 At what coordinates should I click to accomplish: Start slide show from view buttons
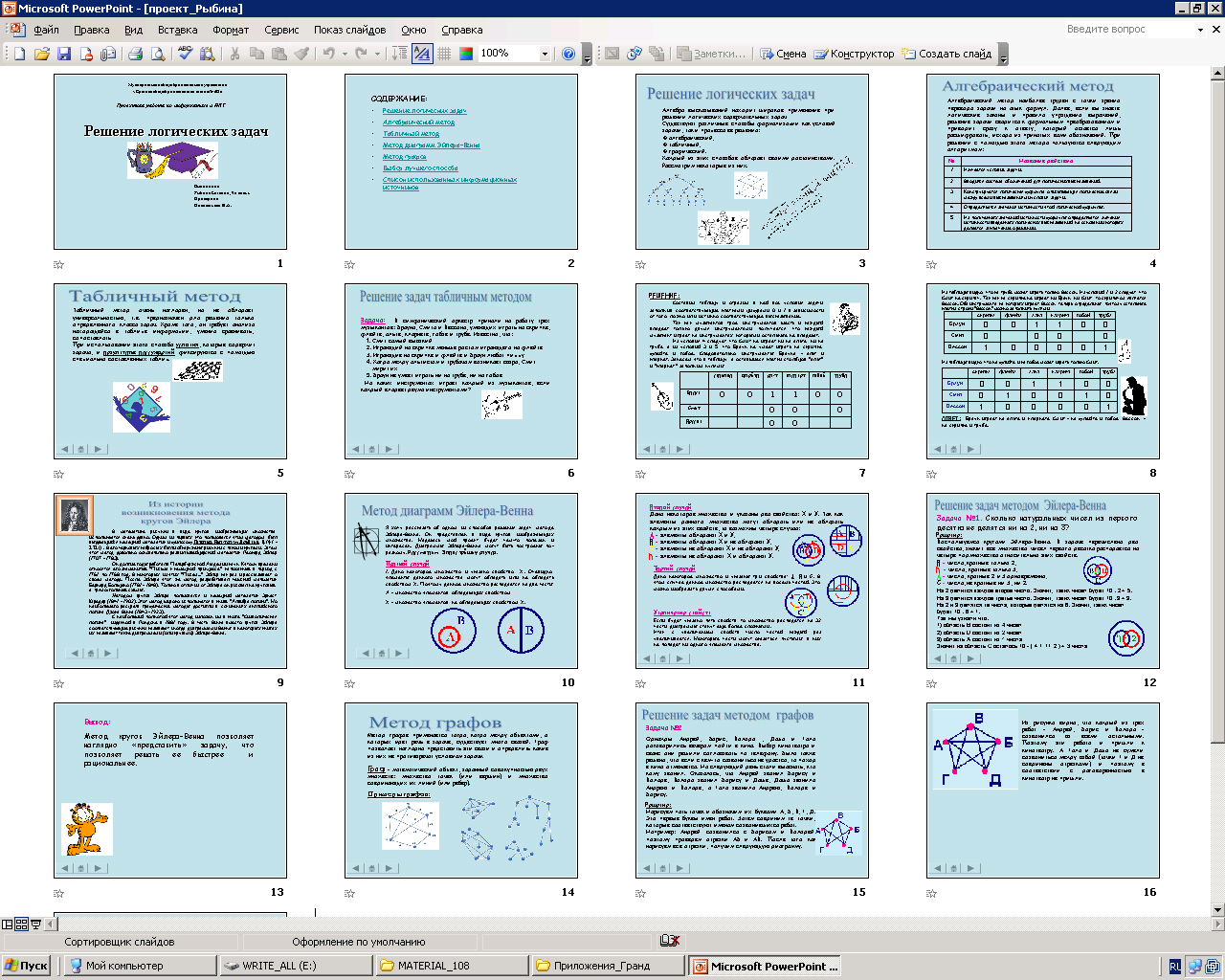[36, 924]
